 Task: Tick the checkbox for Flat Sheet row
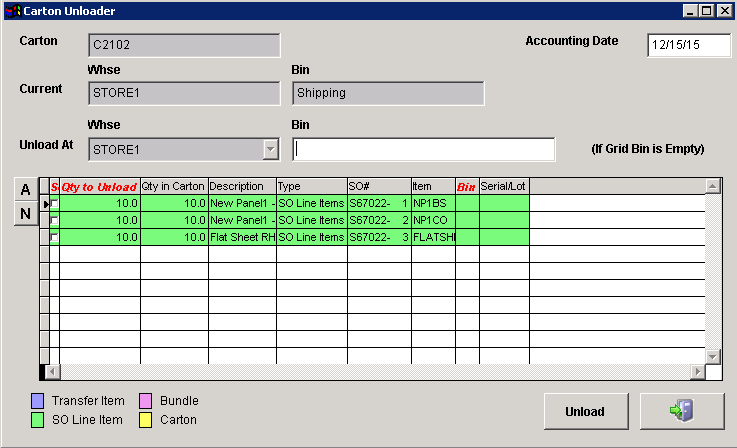(x=55, y=237)
